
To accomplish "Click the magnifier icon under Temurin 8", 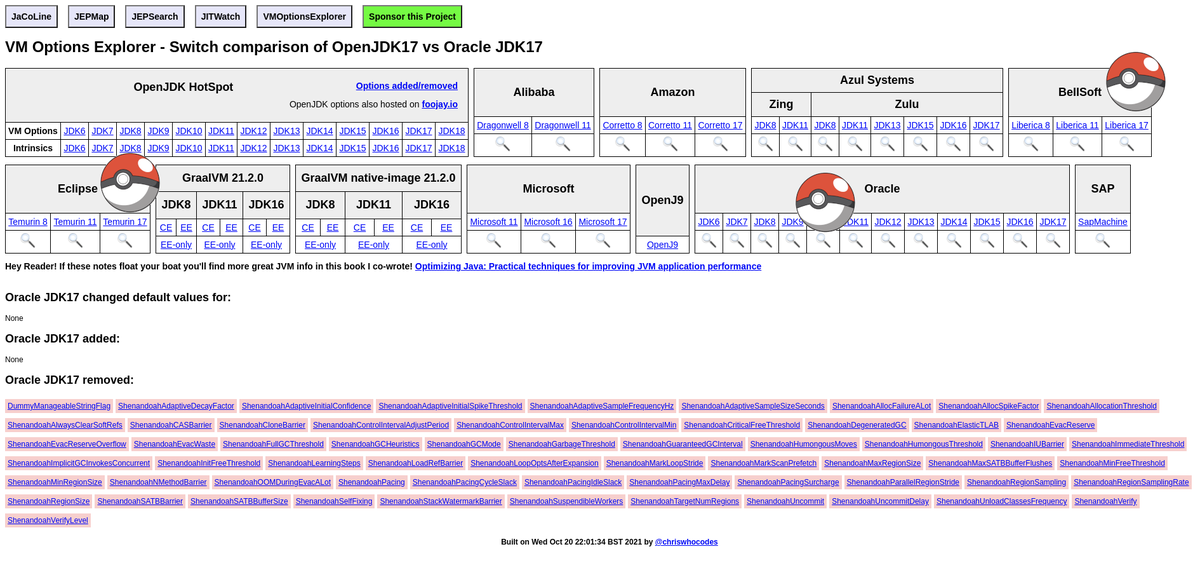I will tap(28, 241).
